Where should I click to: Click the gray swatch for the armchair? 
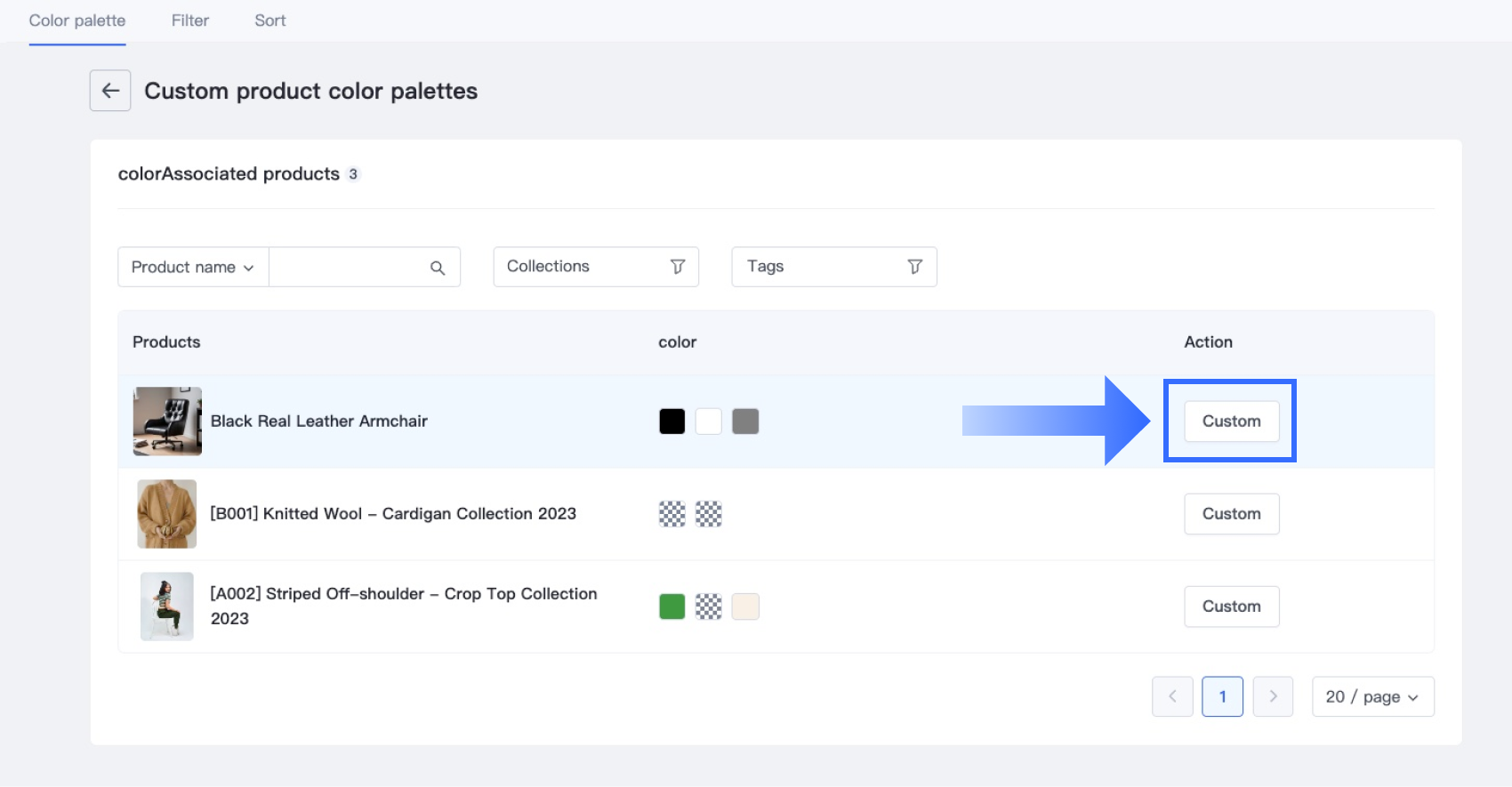pyautogui.click(x=745, y=422)
